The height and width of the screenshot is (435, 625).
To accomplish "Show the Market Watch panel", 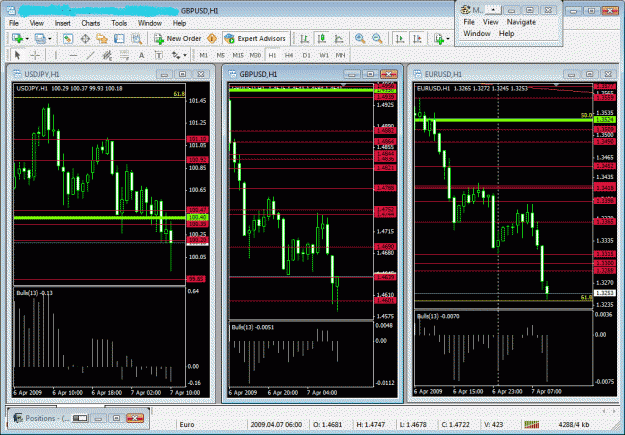I will click(x=68, y=39).
